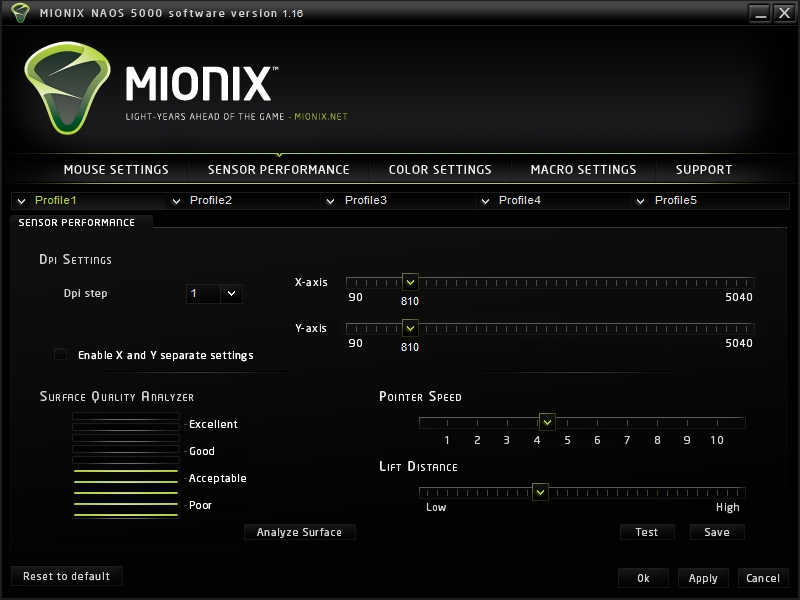Close the Mionix software window
800x600 pixels.
pos(784,13)
